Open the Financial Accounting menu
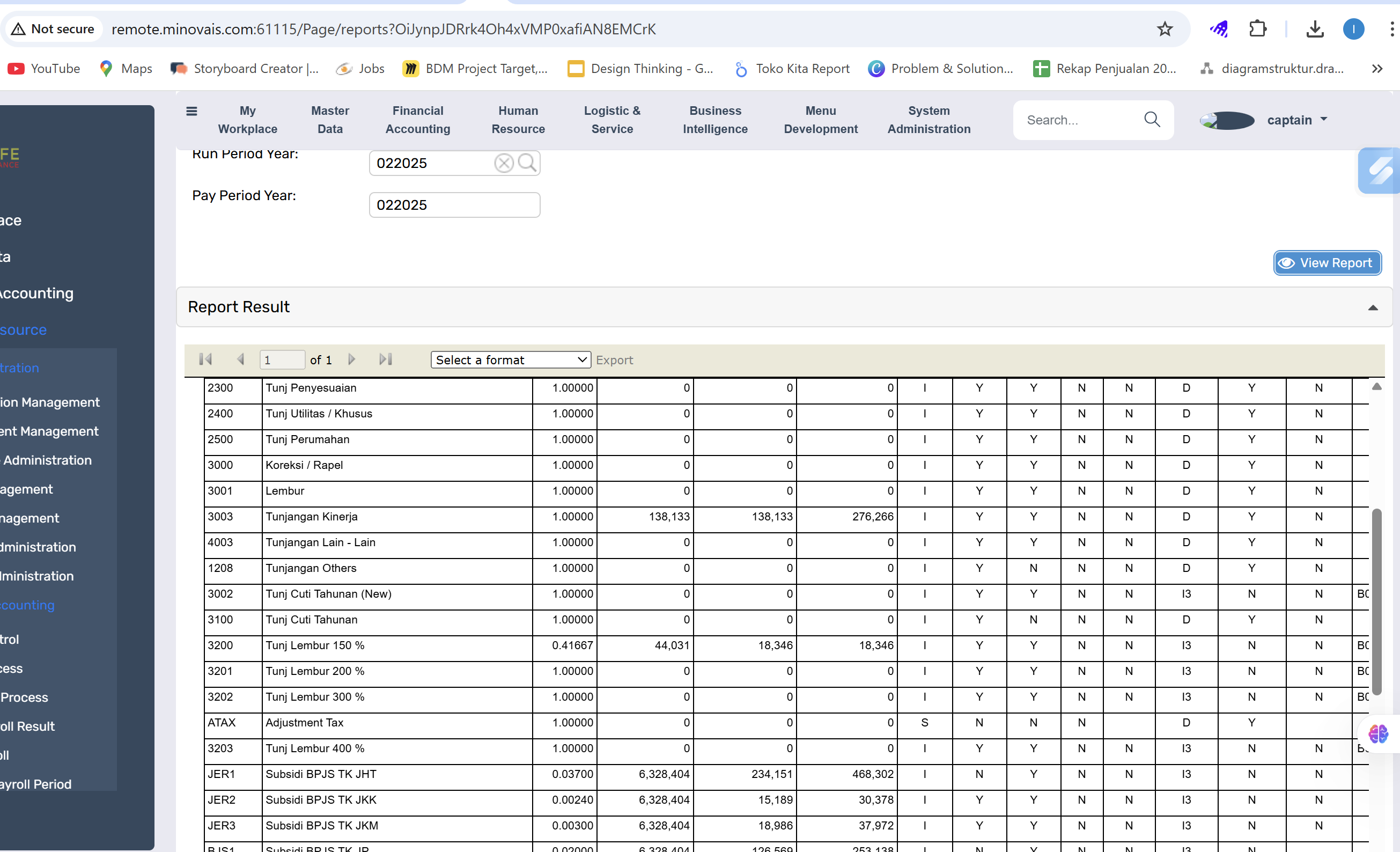 tap(418, 120)
